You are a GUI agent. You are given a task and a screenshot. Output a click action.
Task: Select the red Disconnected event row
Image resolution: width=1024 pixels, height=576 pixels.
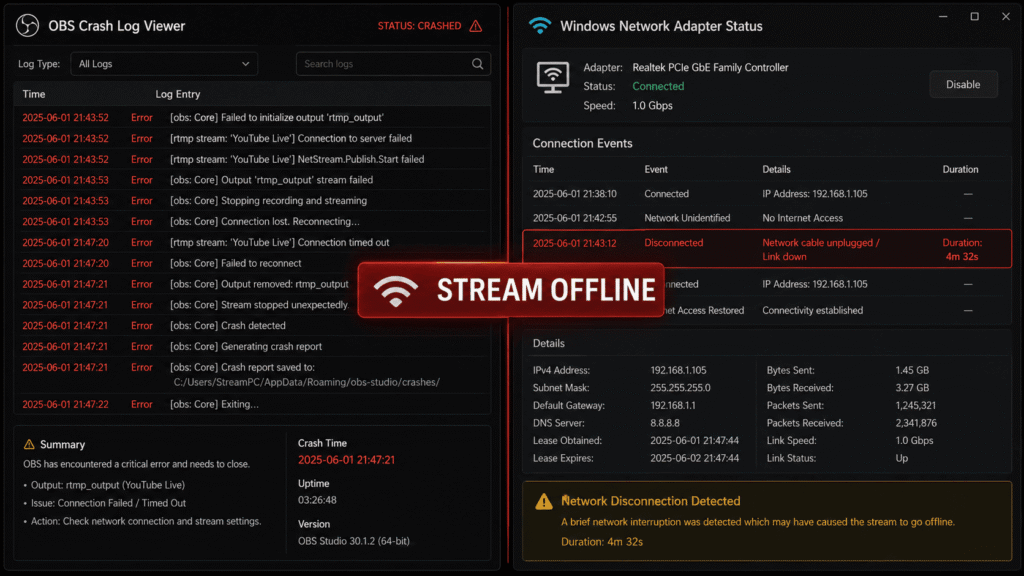tap(767, 249)
